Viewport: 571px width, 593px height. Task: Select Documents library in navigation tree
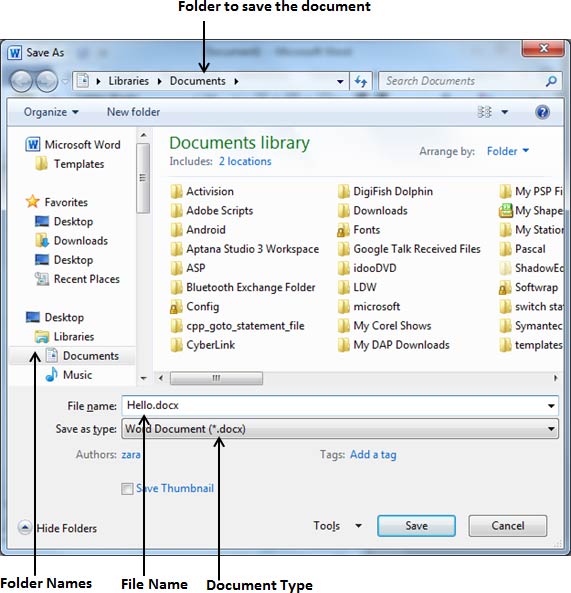[x=82, y=355]
